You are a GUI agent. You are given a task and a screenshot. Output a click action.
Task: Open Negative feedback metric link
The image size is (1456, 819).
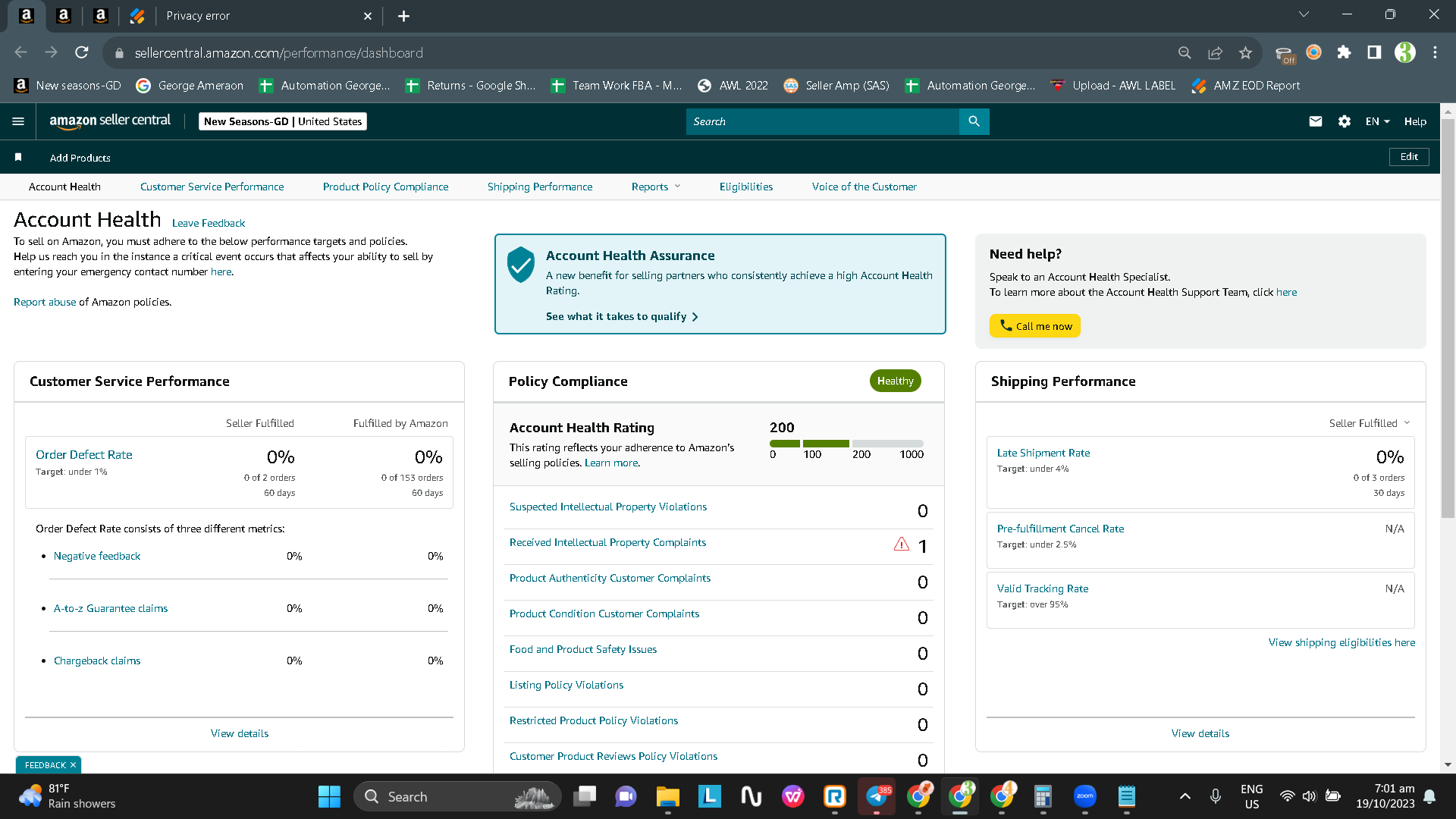coord(97,556)
